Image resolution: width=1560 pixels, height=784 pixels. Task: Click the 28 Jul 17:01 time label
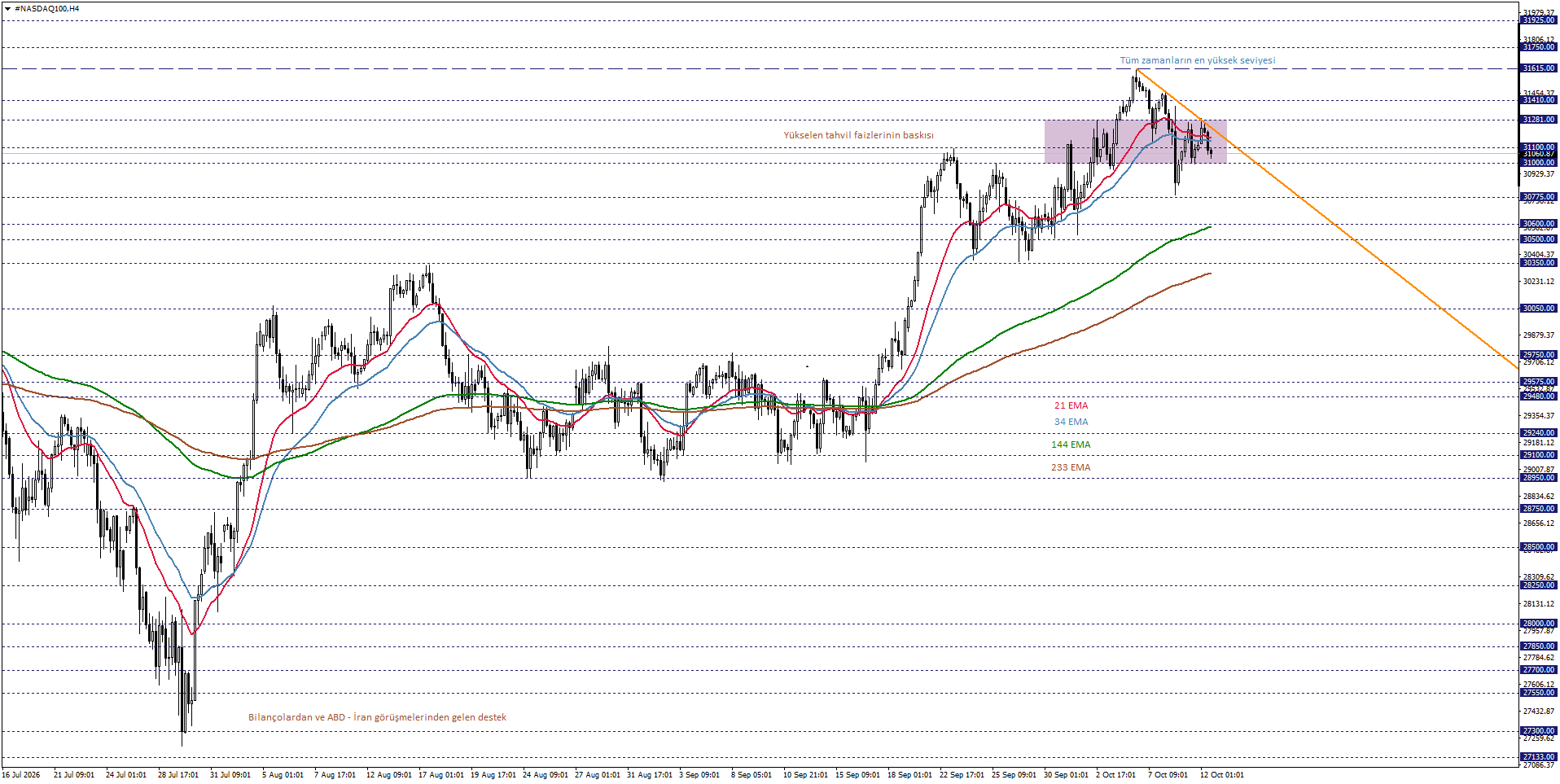pos(178,775)
